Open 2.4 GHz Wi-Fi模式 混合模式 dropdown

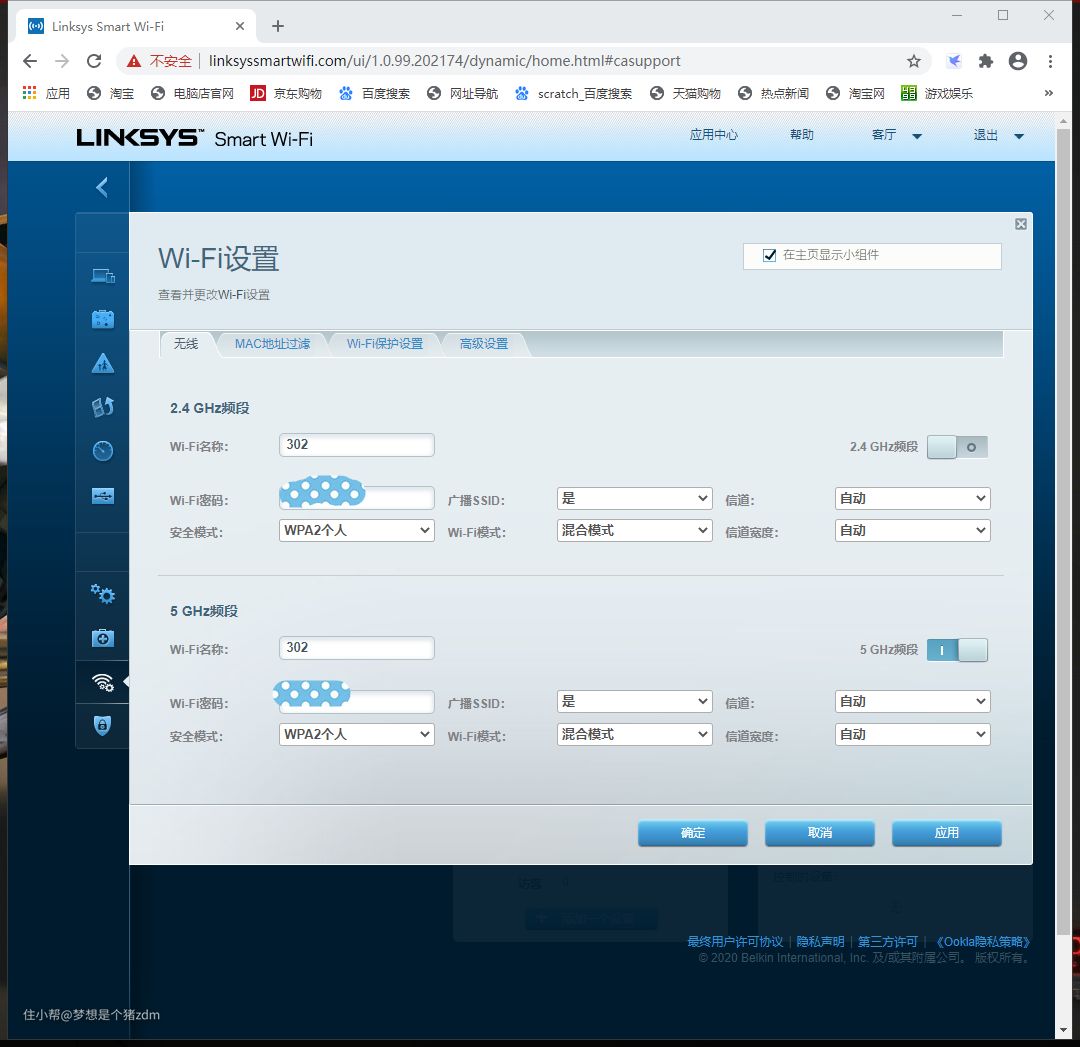coord(634,531)
